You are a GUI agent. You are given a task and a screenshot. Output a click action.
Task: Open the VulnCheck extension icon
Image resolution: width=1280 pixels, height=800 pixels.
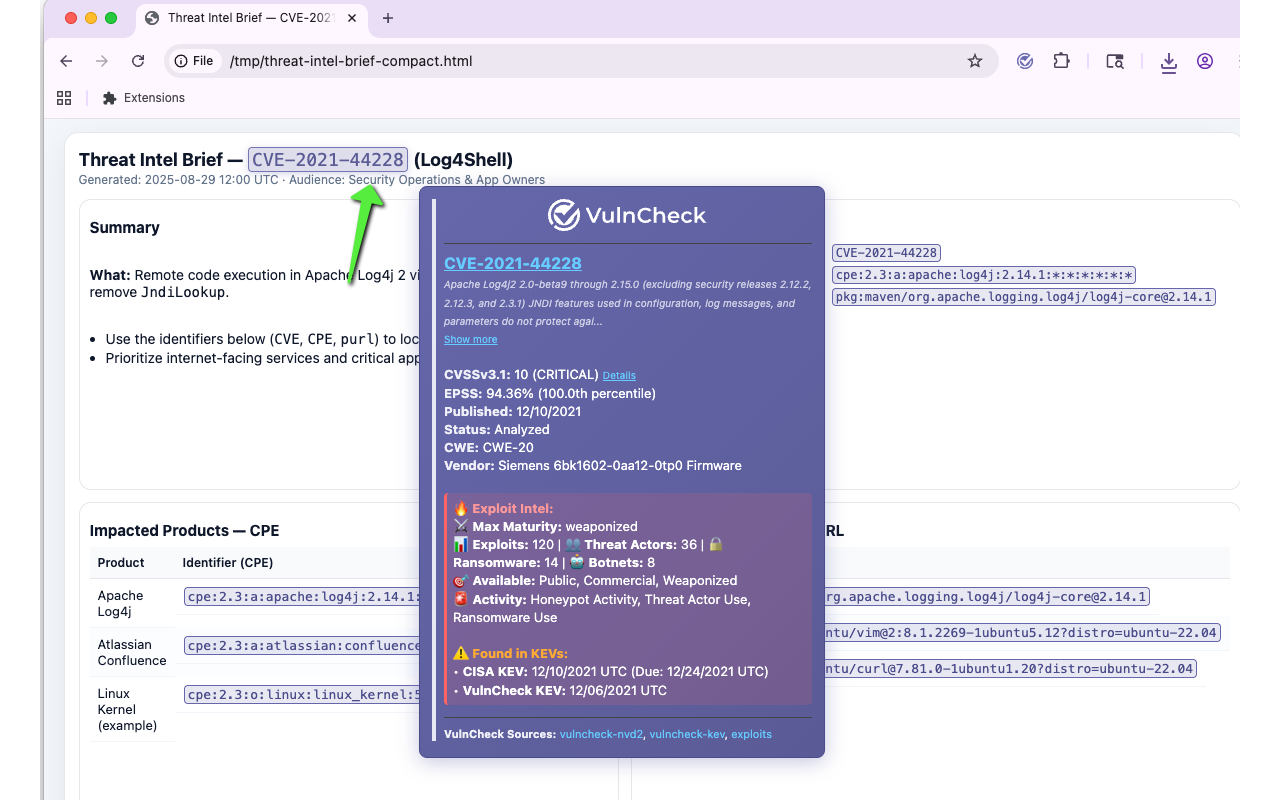(1025, 61)
